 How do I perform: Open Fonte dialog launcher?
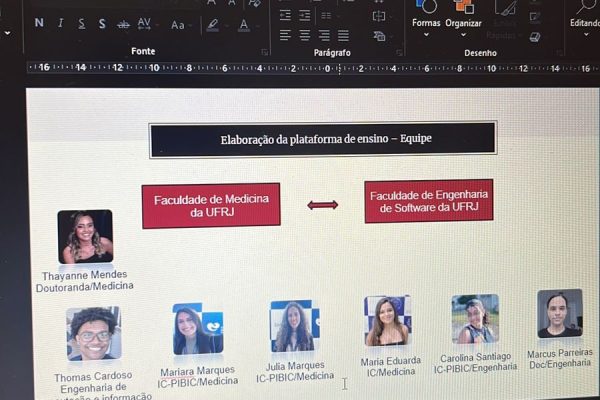tap(264, 51)
